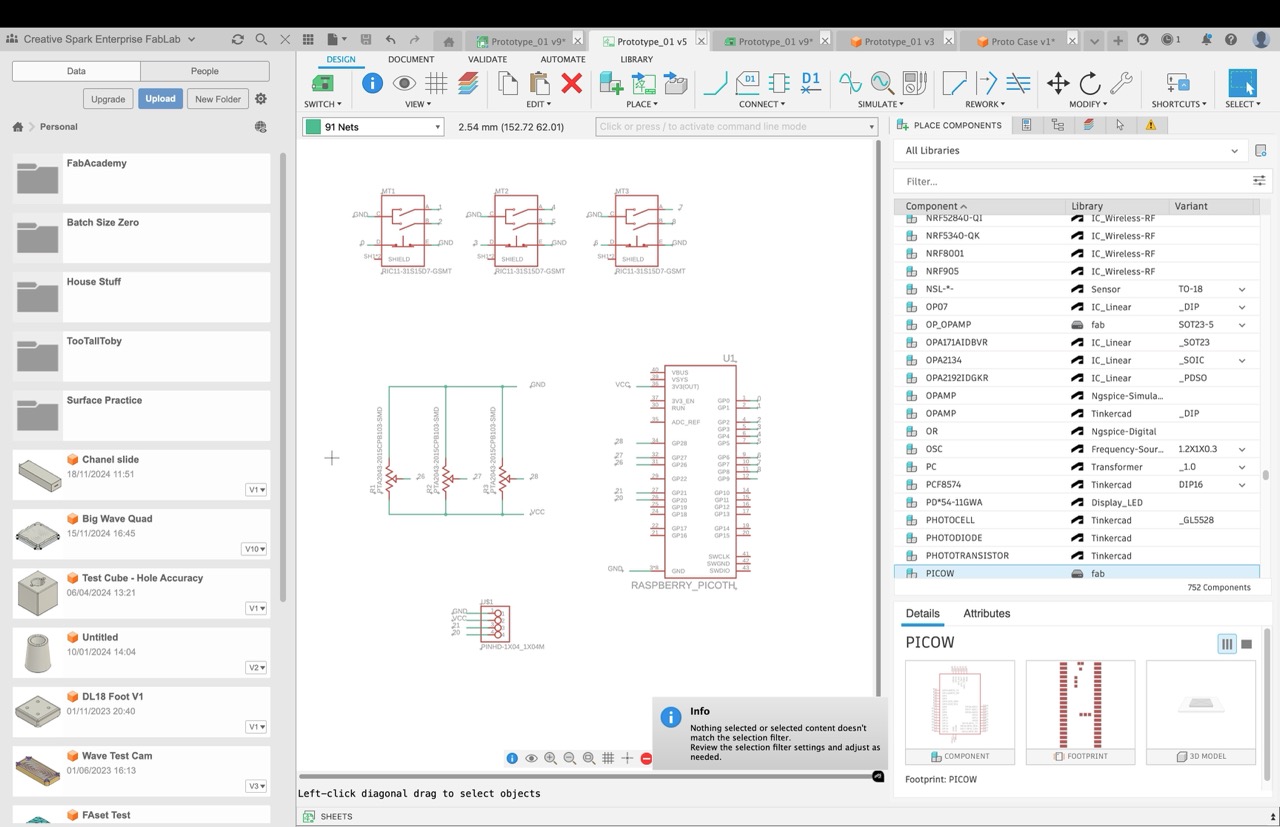Click the Undo arrow in the top toolbar

pos(390,40)
